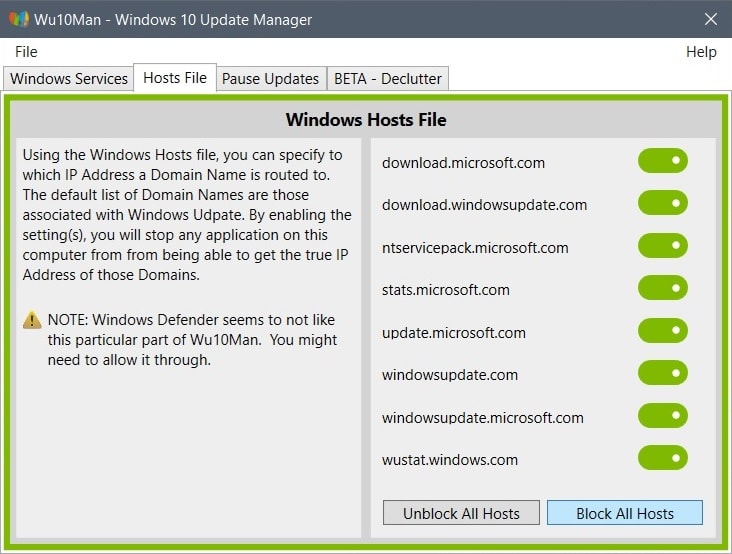Open the Help menu

(701, 52)
